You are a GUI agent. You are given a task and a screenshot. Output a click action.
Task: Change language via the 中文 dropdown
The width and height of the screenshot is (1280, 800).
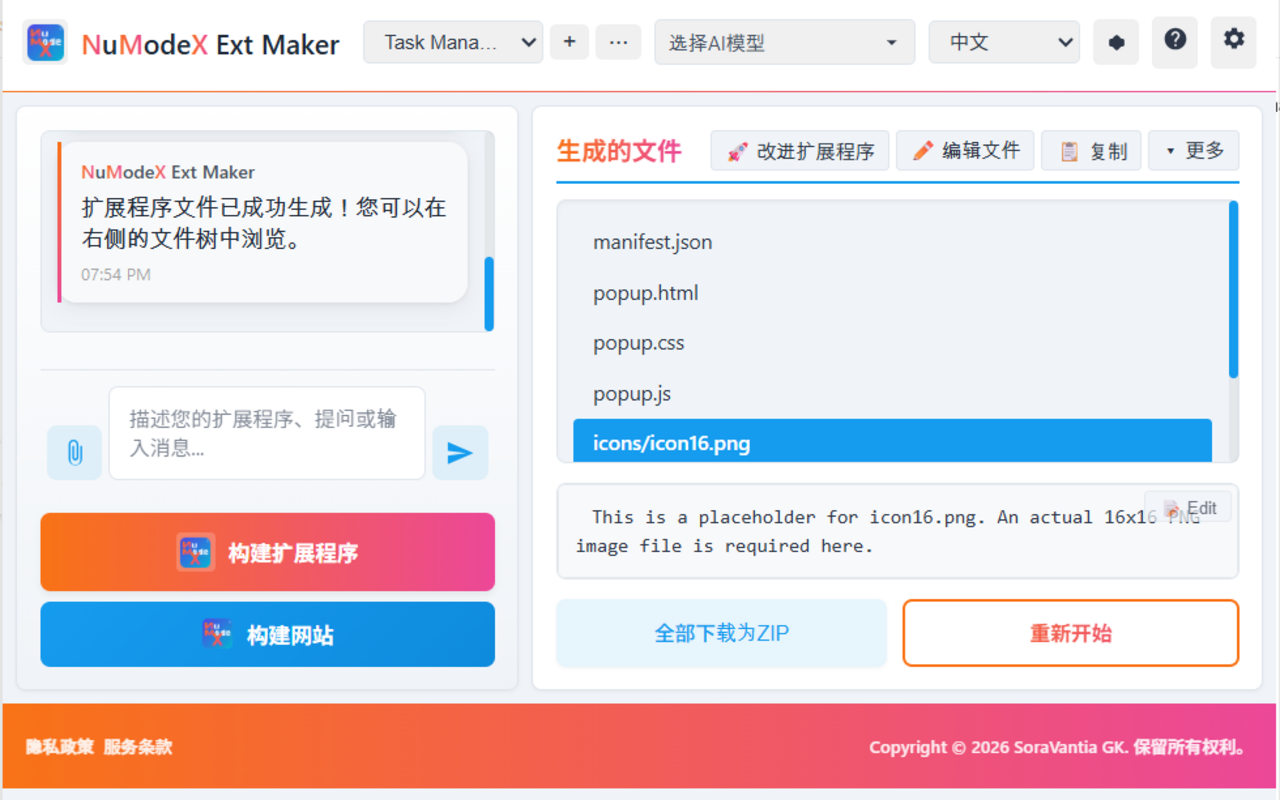(1003, 42)
